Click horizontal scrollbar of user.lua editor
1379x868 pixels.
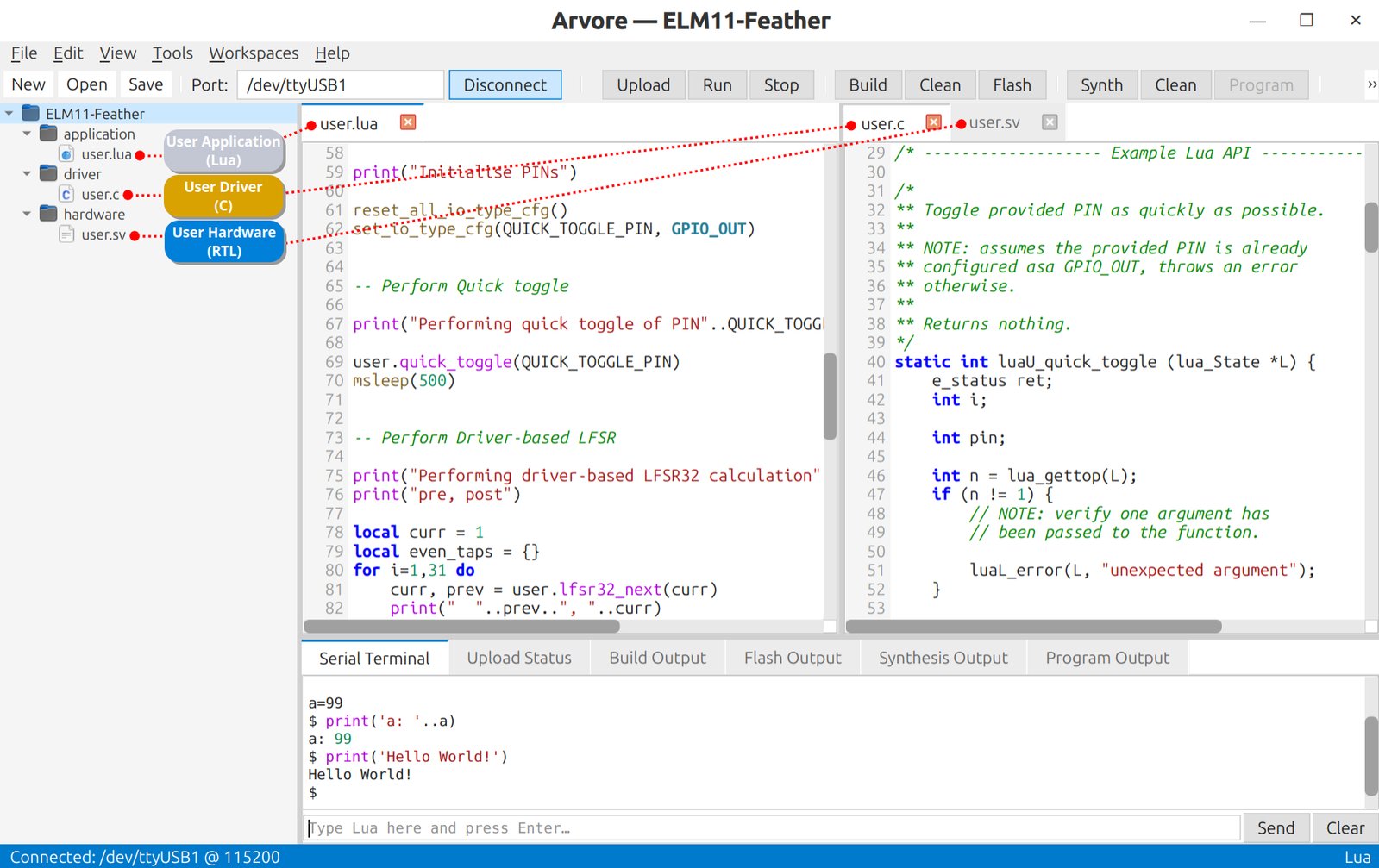pyautogui.click(x=461, y=626)
